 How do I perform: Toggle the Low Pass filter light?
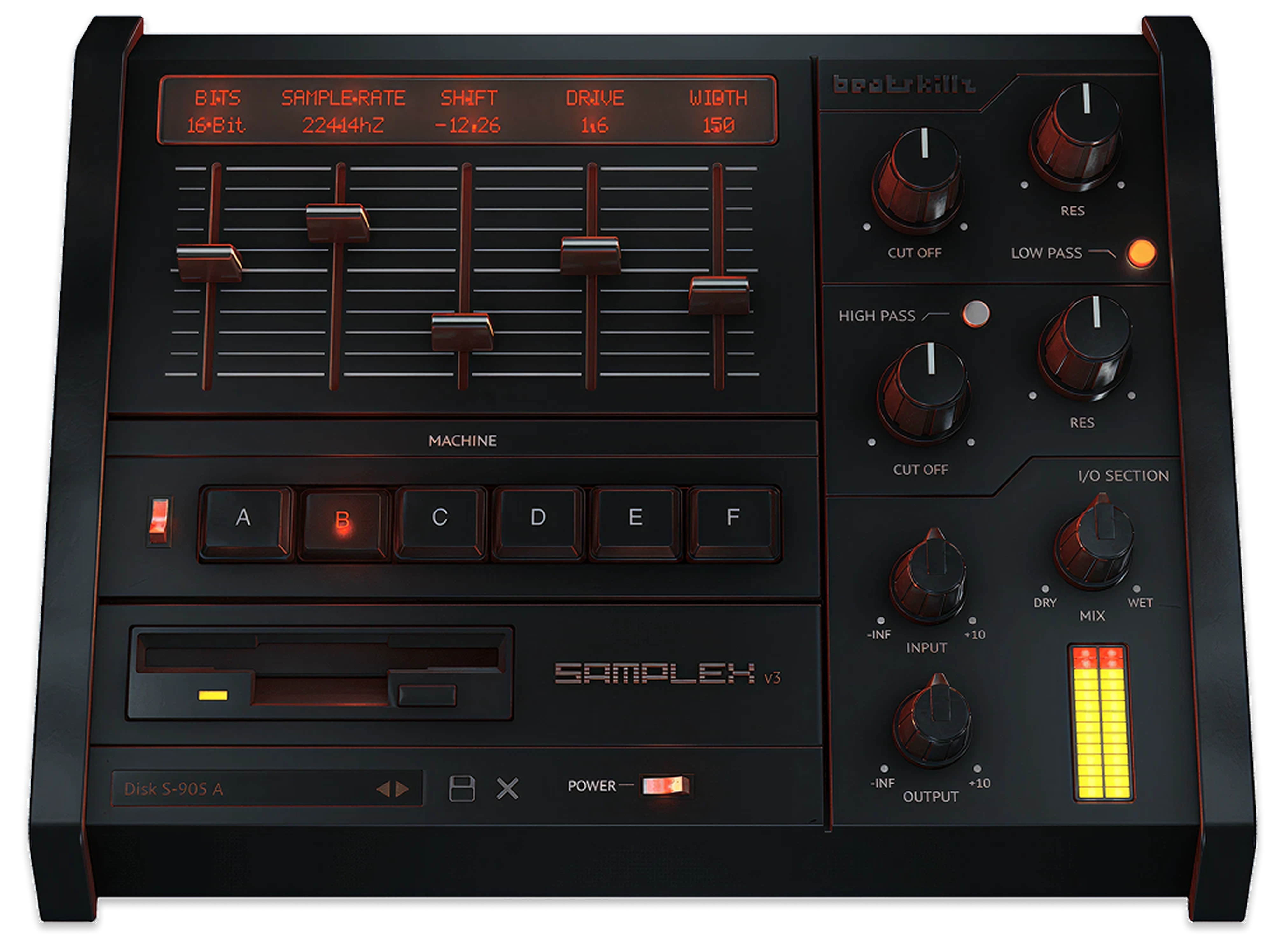1141,253
